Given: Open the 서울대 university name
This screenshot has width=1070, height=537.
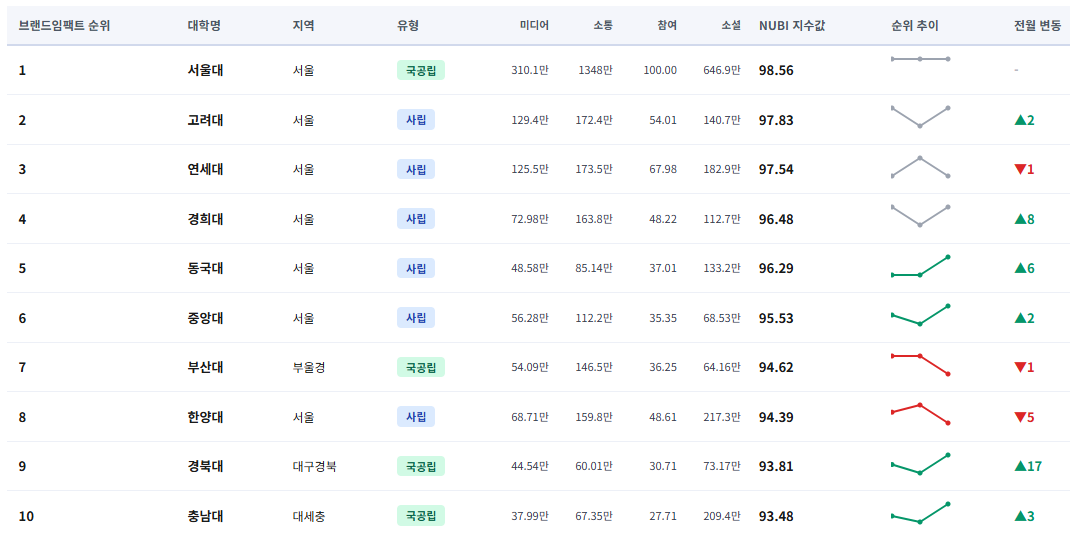Looking at the screenshot, I should tap(205, 70).
